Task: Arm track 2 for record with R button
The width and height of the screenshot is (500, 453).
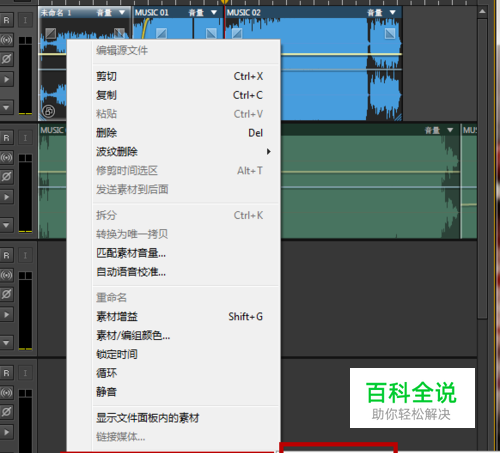Action: tap(6, 138)
